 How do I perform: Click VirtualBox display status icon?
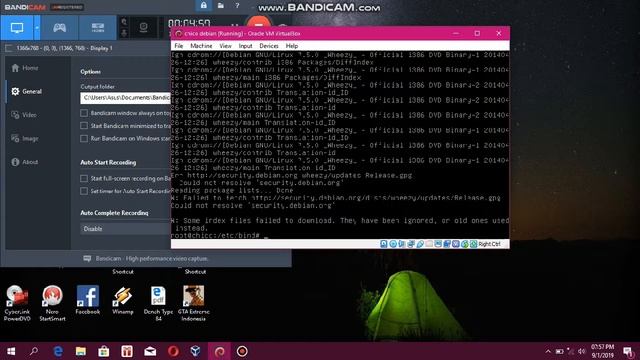pyautogui.click(x=438, y=244)
